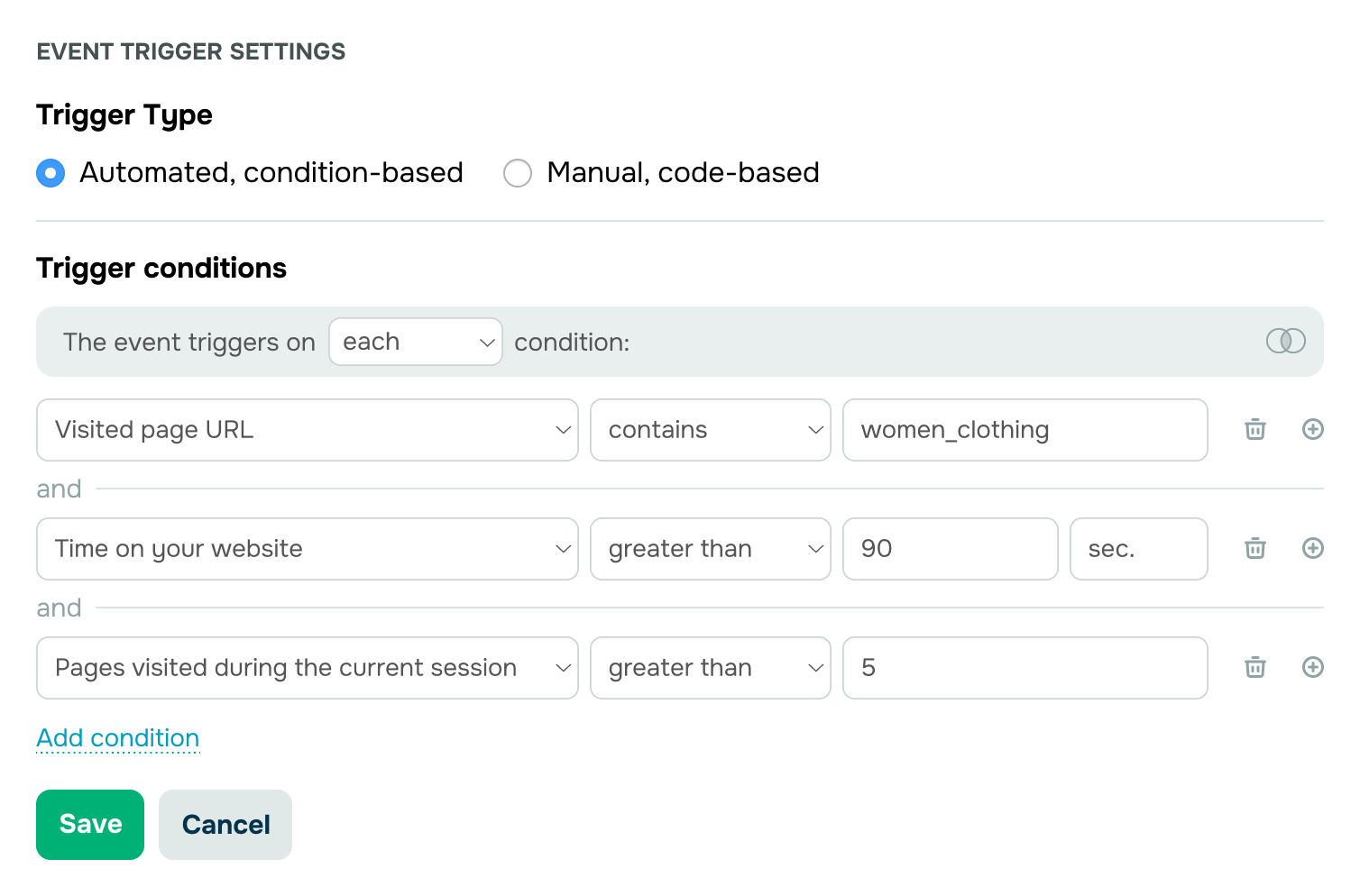Delete the Visited page URL condition
1360x896 pixels.
coord(1255,429)
